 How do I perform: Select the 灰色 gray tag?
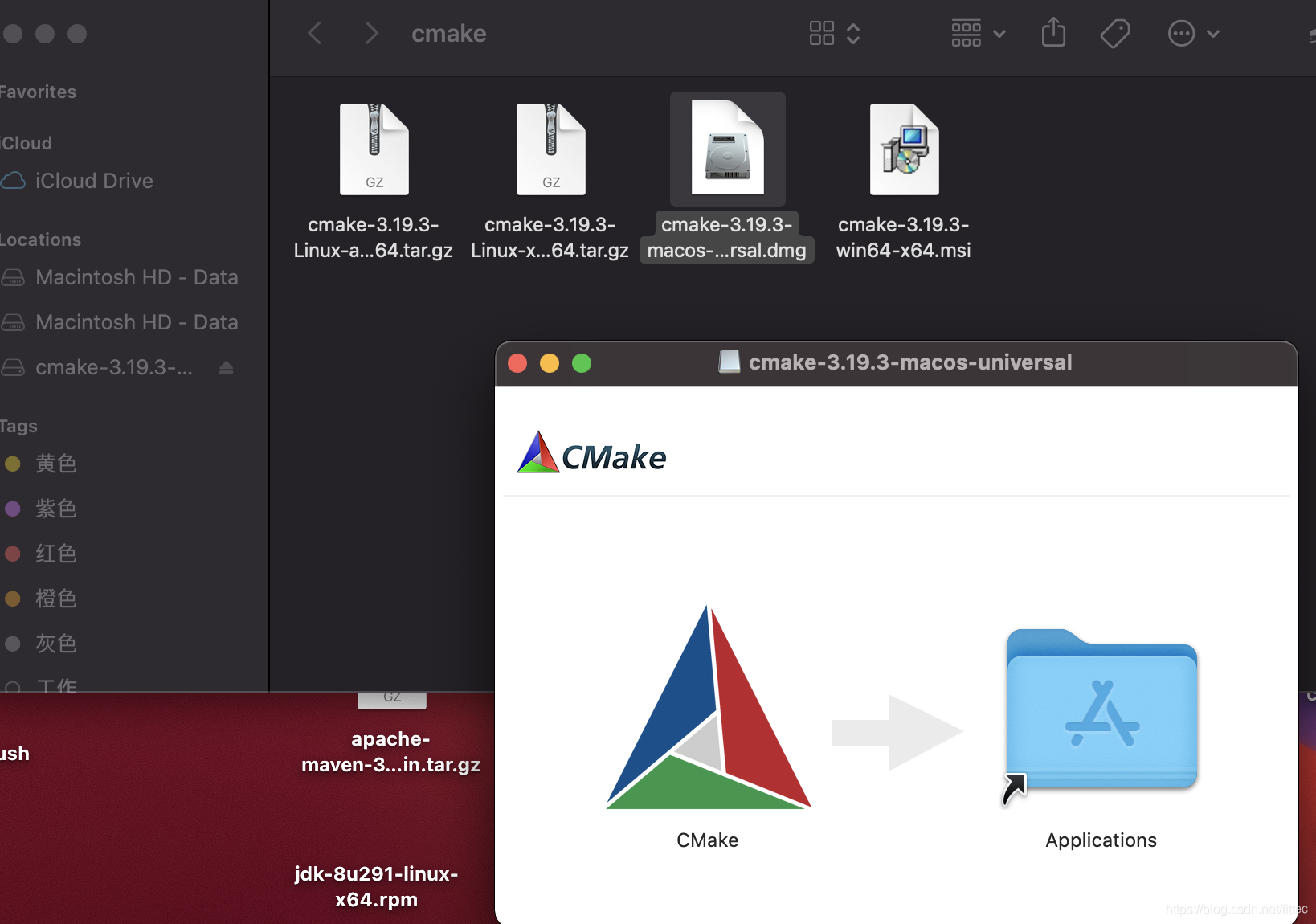click(56, 644)
